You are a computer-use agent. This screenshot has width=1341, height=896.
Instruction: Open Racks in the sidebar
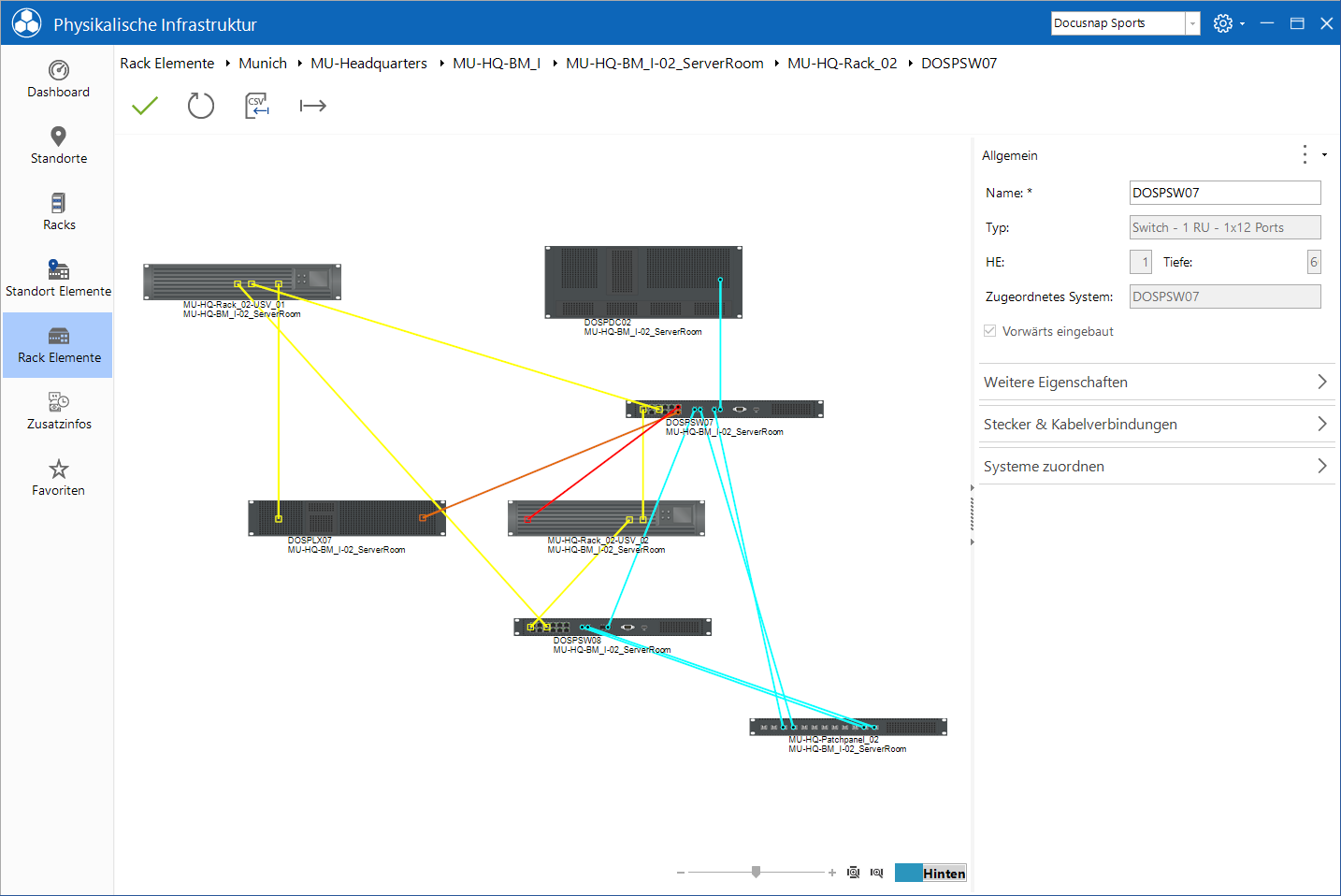coord(58,212)
